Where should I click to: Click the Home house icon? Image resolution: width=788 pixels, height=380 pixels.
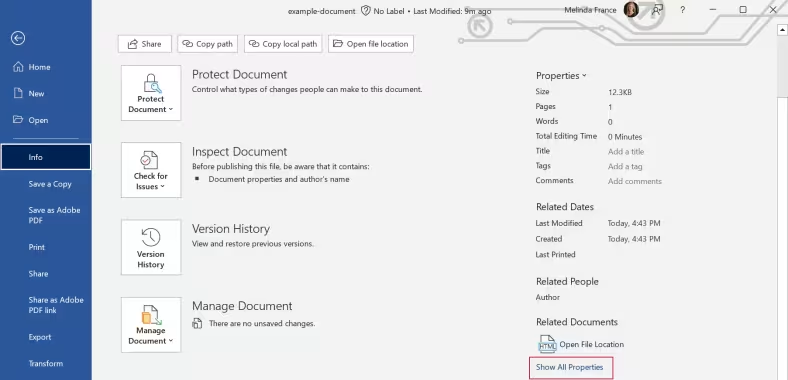(x=18, y=67)
